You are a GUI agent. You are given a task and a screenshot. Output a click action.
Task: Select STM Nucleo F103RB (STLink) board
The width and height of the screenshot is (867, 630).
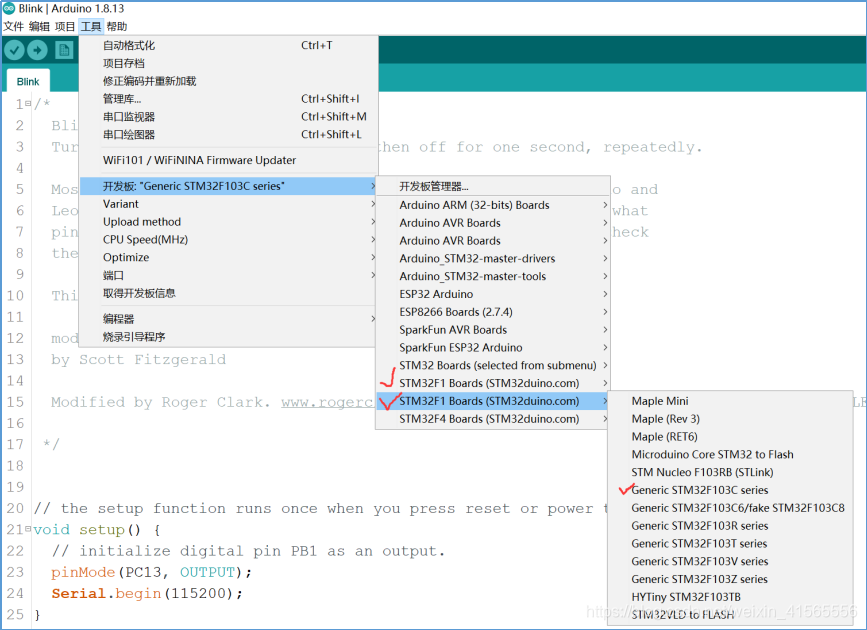[730, 472]
